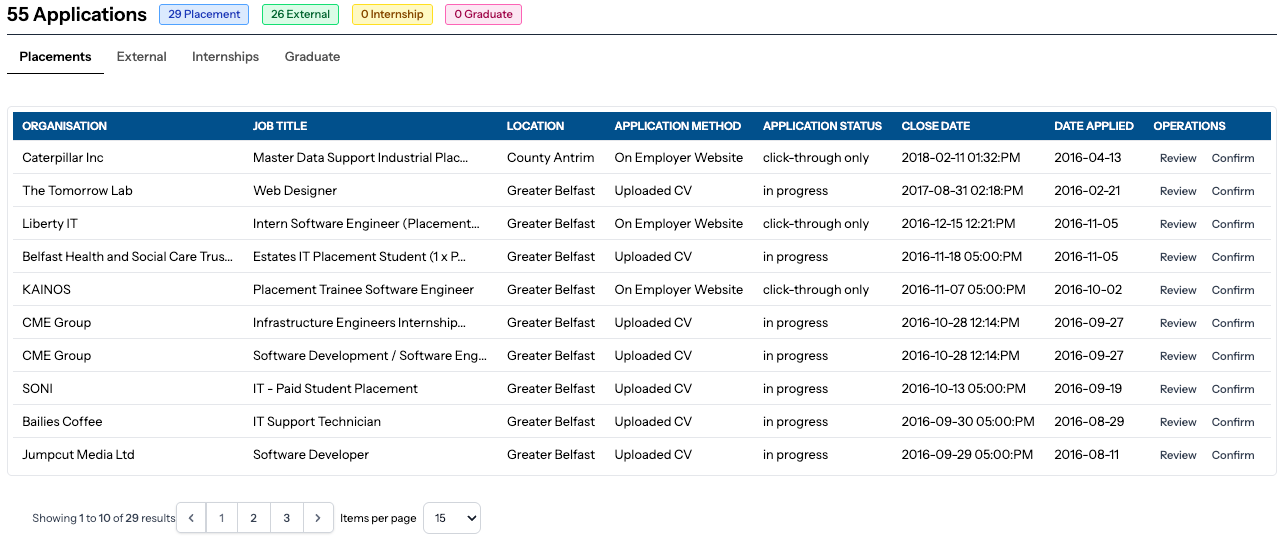Review the KAINOS application
The image size is (1285, 543).
1178,290
